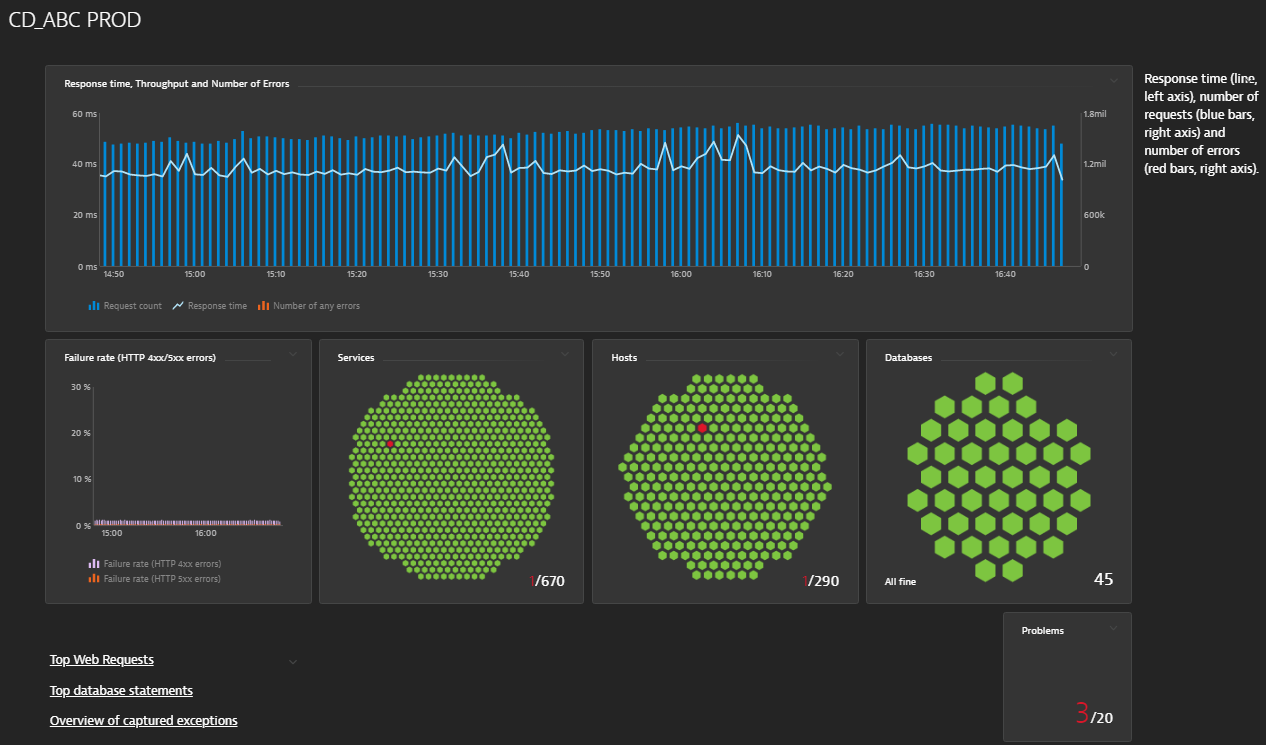Open the Services tile chevron menu

click(x=565, y=353)
